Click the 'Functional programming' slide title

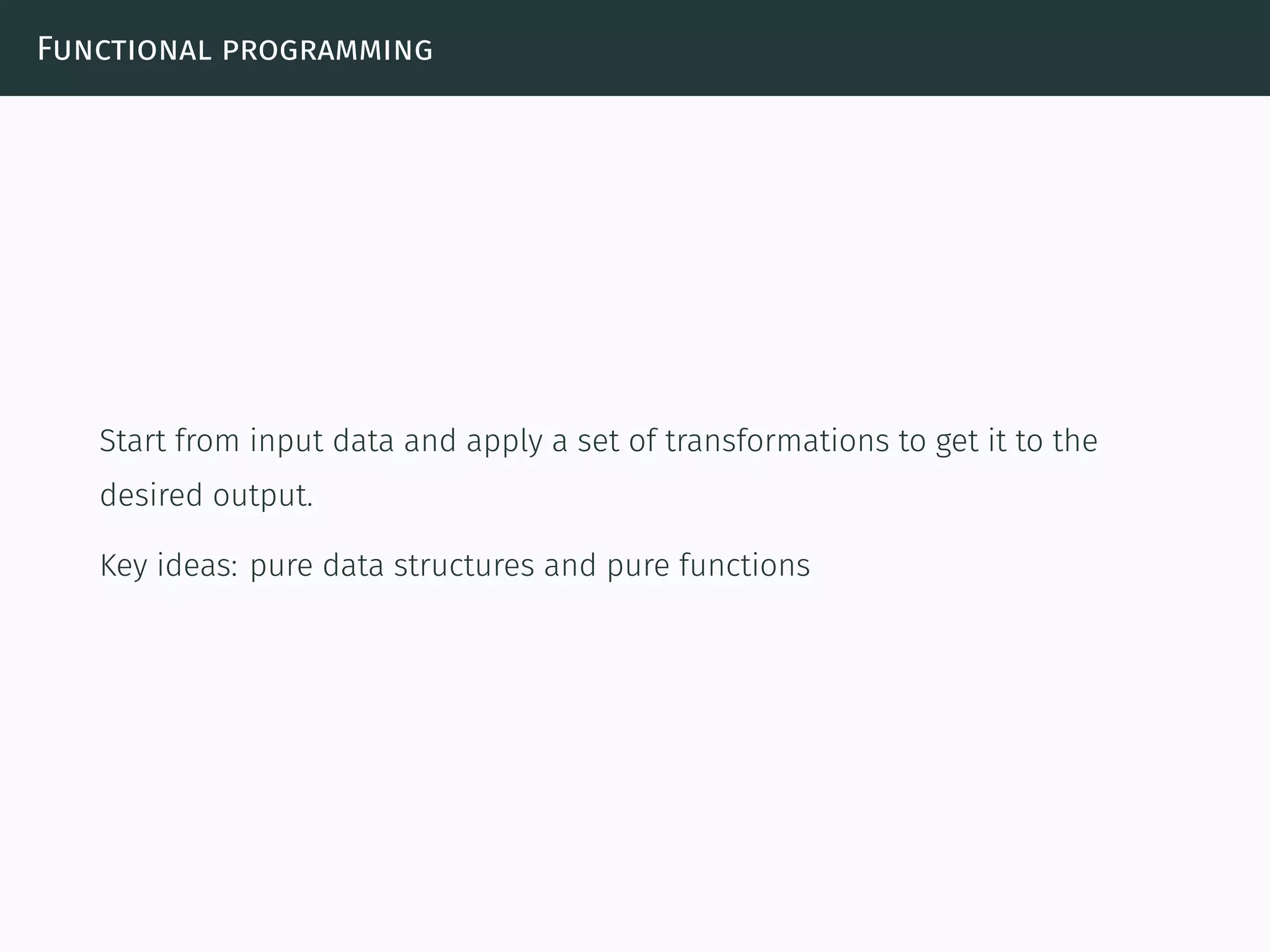235,50
